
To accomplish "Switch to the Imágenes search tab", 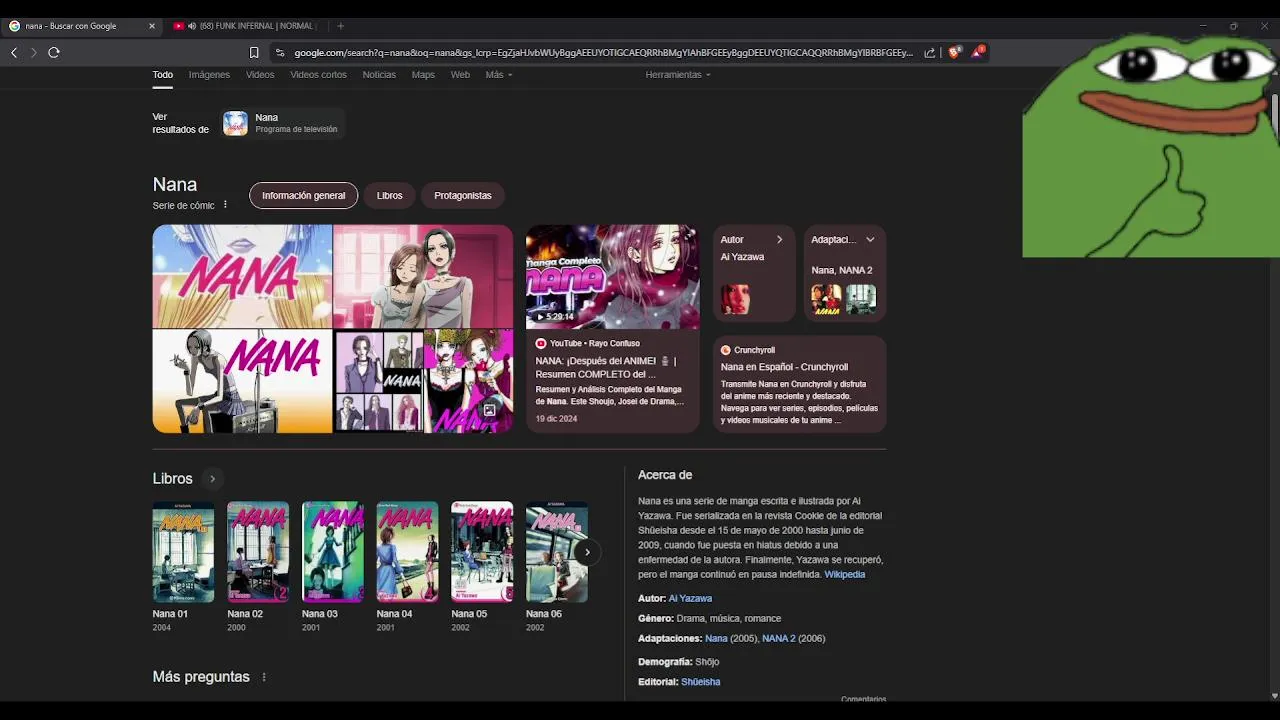I will pyautogui.click(x=209, y=75).
